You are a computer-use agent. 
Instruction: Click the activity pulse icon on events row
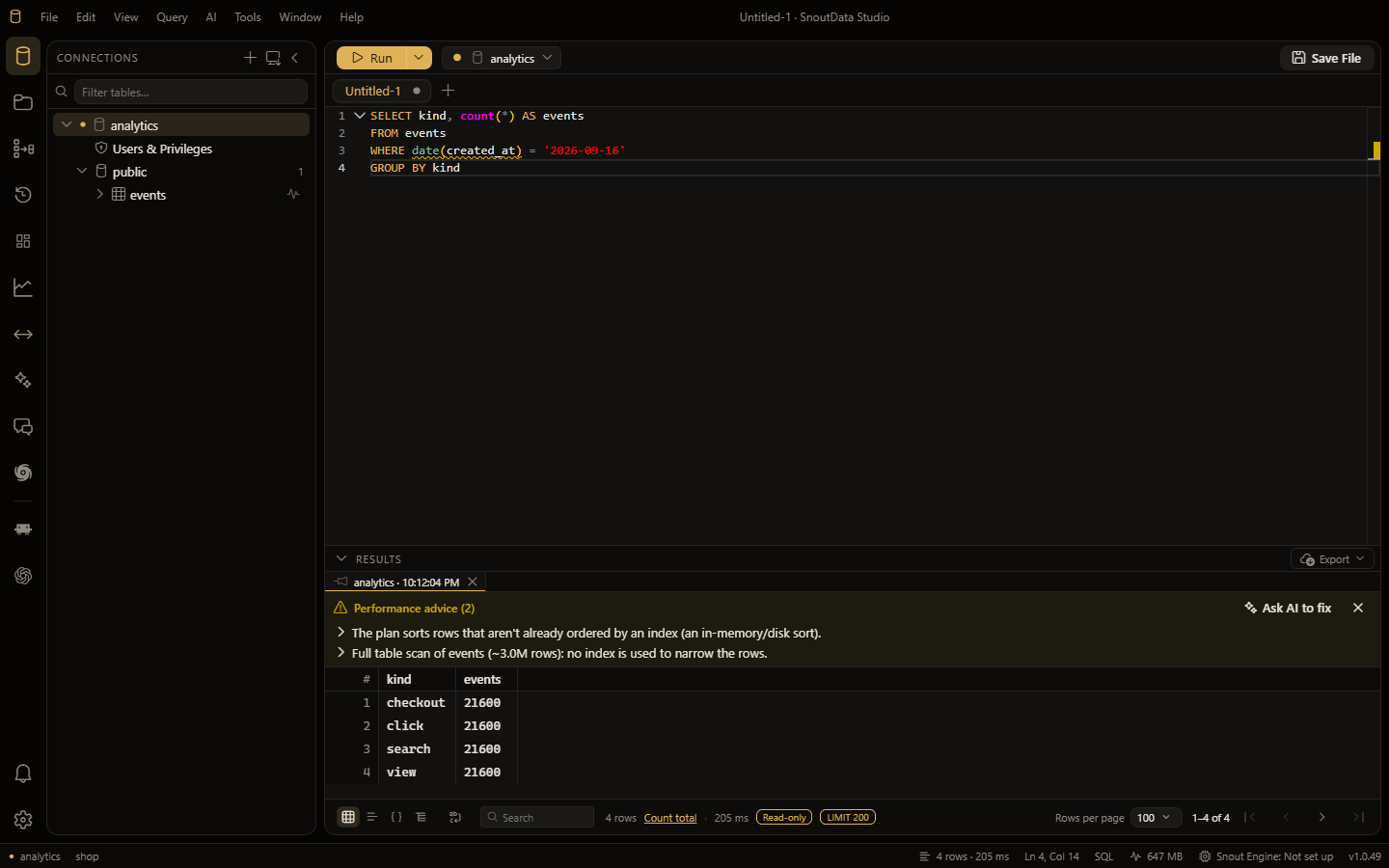(x=293, y=194)
